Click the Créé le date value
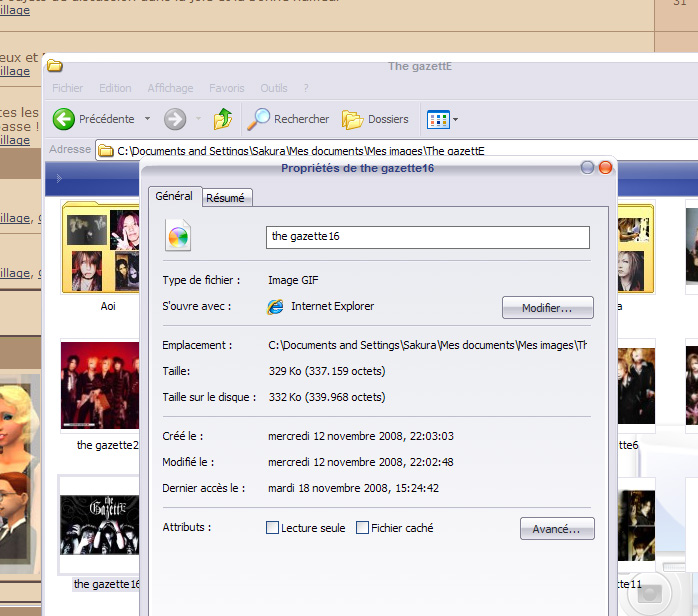This screenshot has height=616, width=698. pyautogui.click(x=361, y=436)
